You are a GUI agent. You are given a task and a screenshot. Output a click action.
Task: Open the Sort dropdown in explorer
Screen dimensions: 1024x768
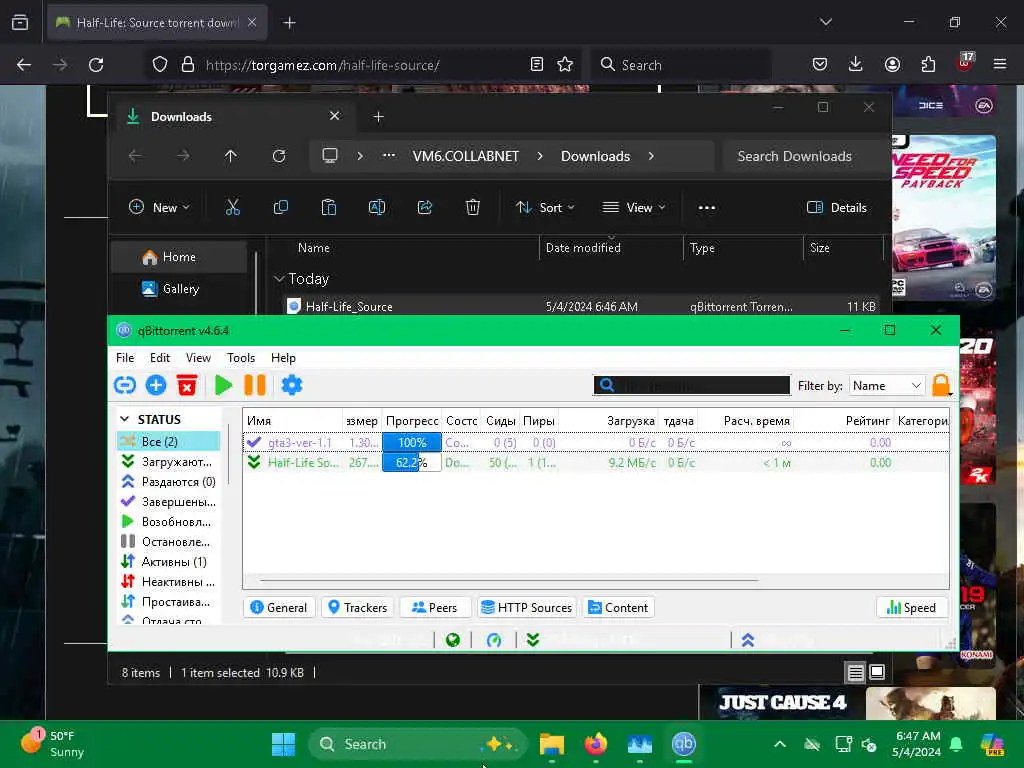pos(545,208)
